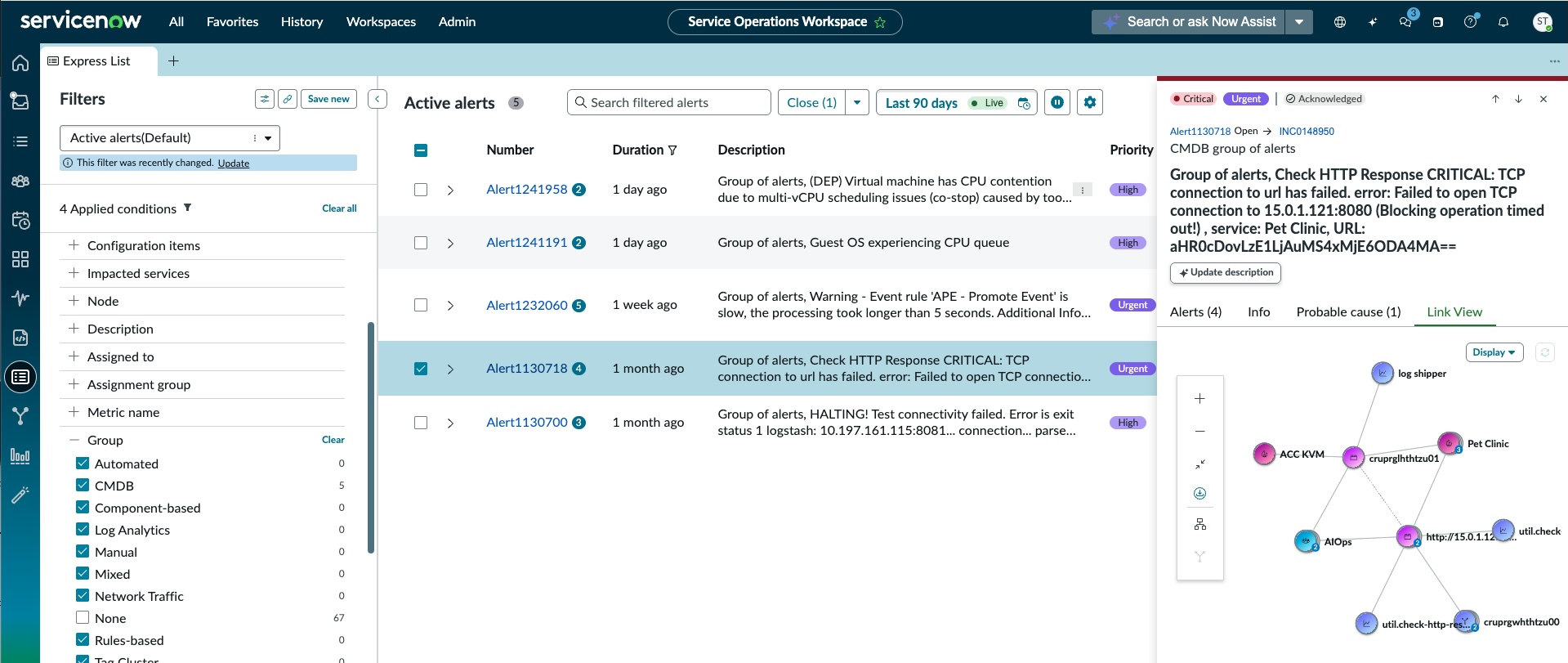
Task: Click the home icon in left sidebar
Action: click(20, 63)
